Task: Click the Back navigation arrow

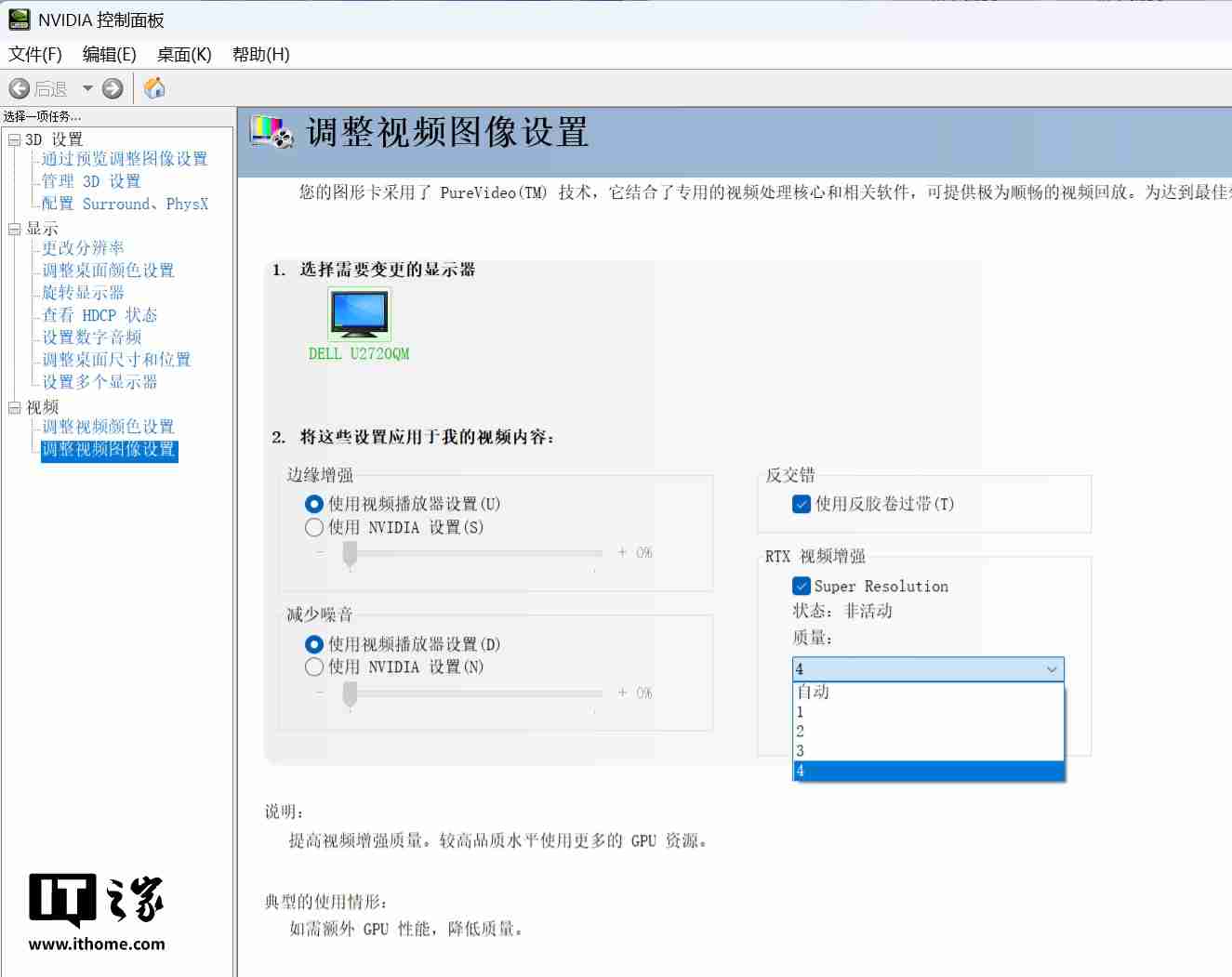Action: point(20,87)
